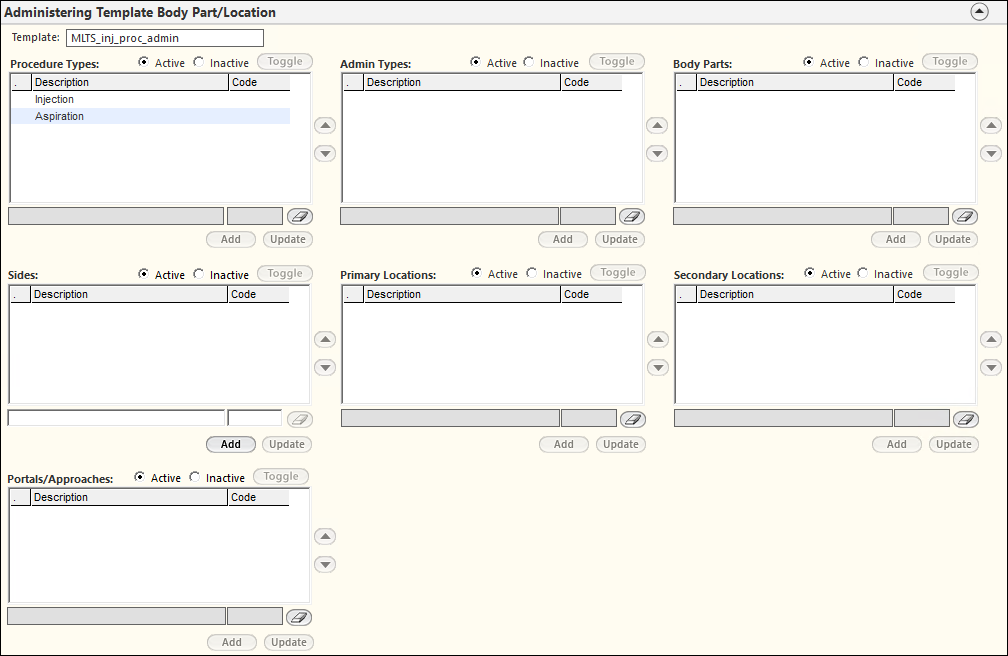Select Injection row in Procedure Types
This screenshot has width=1008, height=656.
[151, 99]
